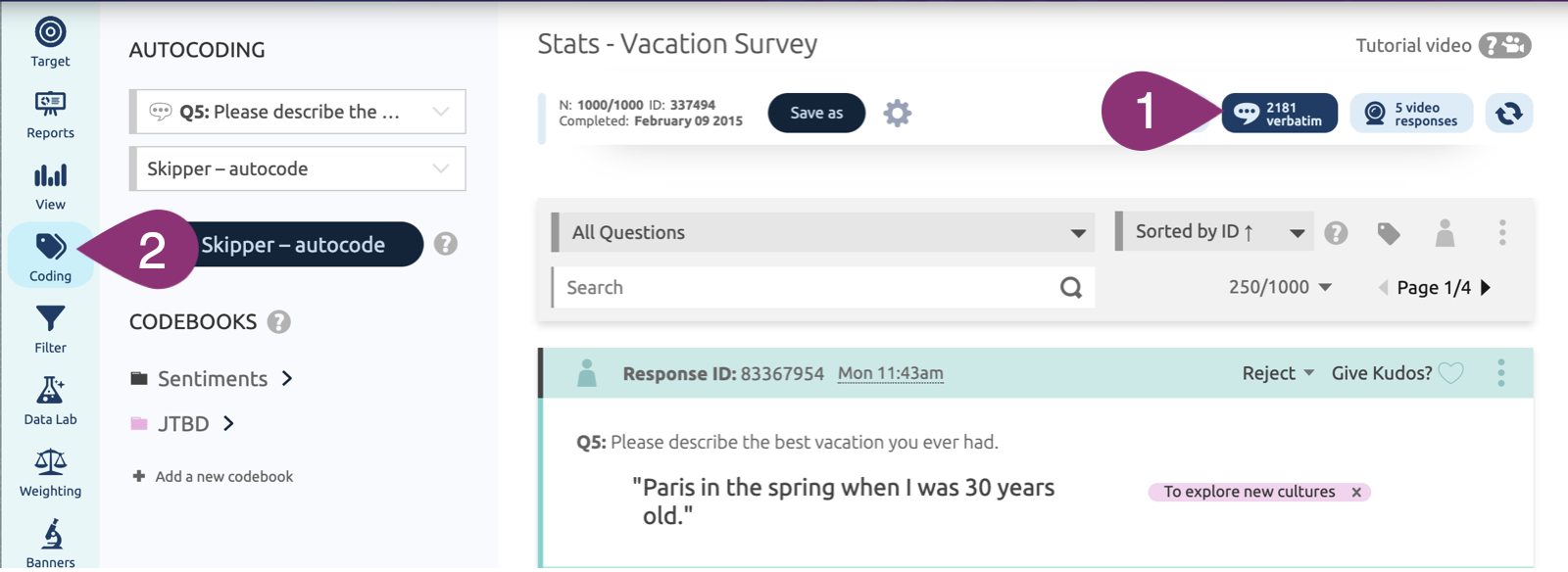1568x572 pixels.
Task: Open the Sorted by ID dropdown
Action: pos(1213,232)
